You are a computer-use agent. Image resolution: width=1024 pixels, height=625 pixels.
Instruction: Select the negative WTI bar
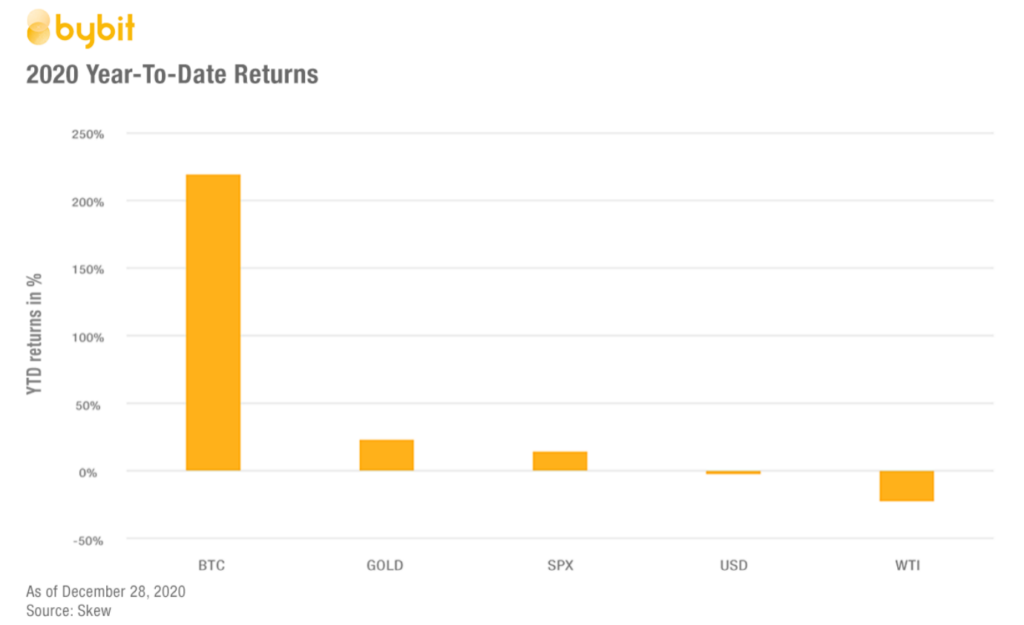point(906,486)
